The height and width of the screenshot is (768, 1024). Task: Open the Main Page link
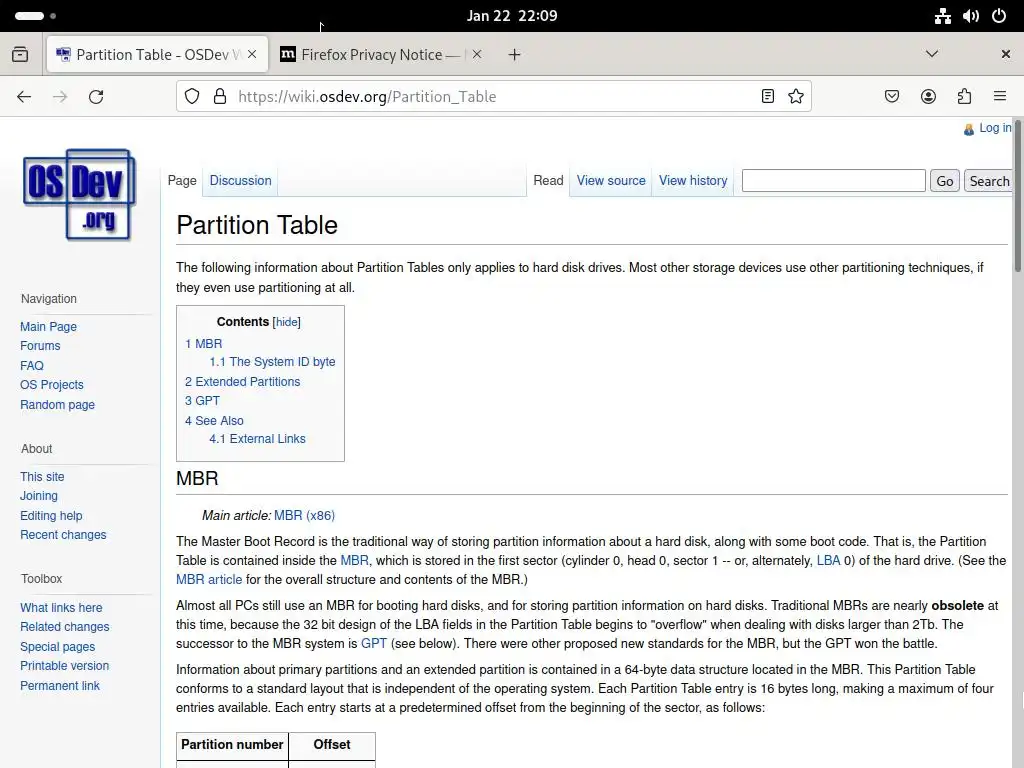(x=48, y=327)
